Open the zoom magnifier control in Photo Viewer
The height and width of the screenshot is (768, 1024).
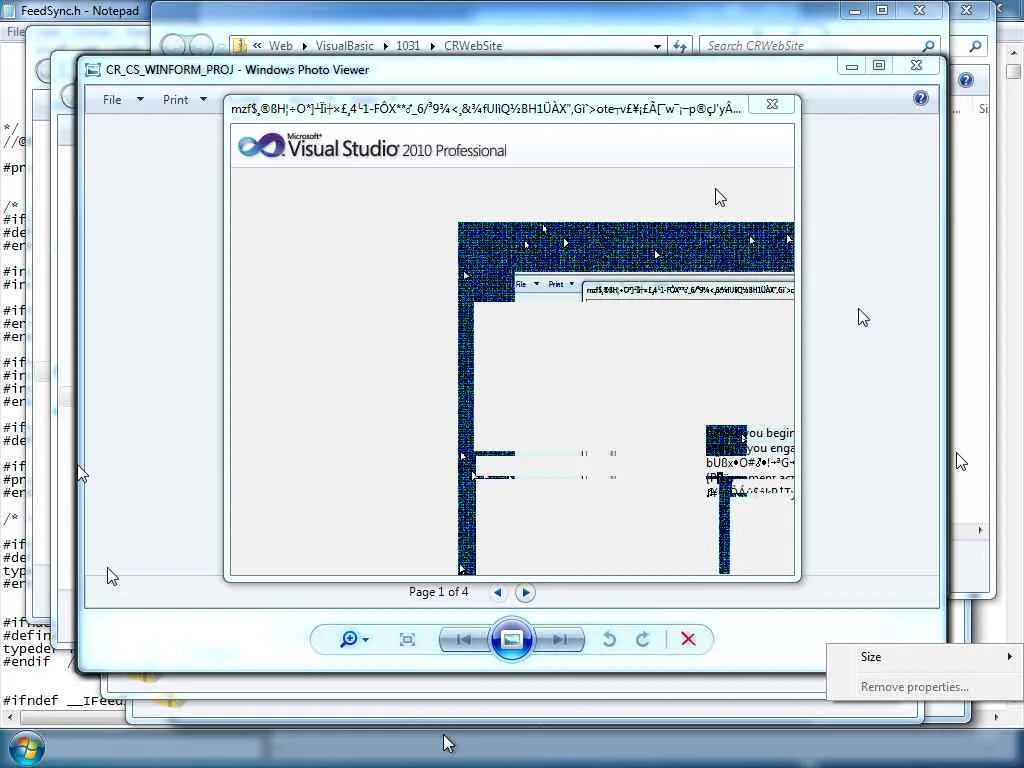353,639
